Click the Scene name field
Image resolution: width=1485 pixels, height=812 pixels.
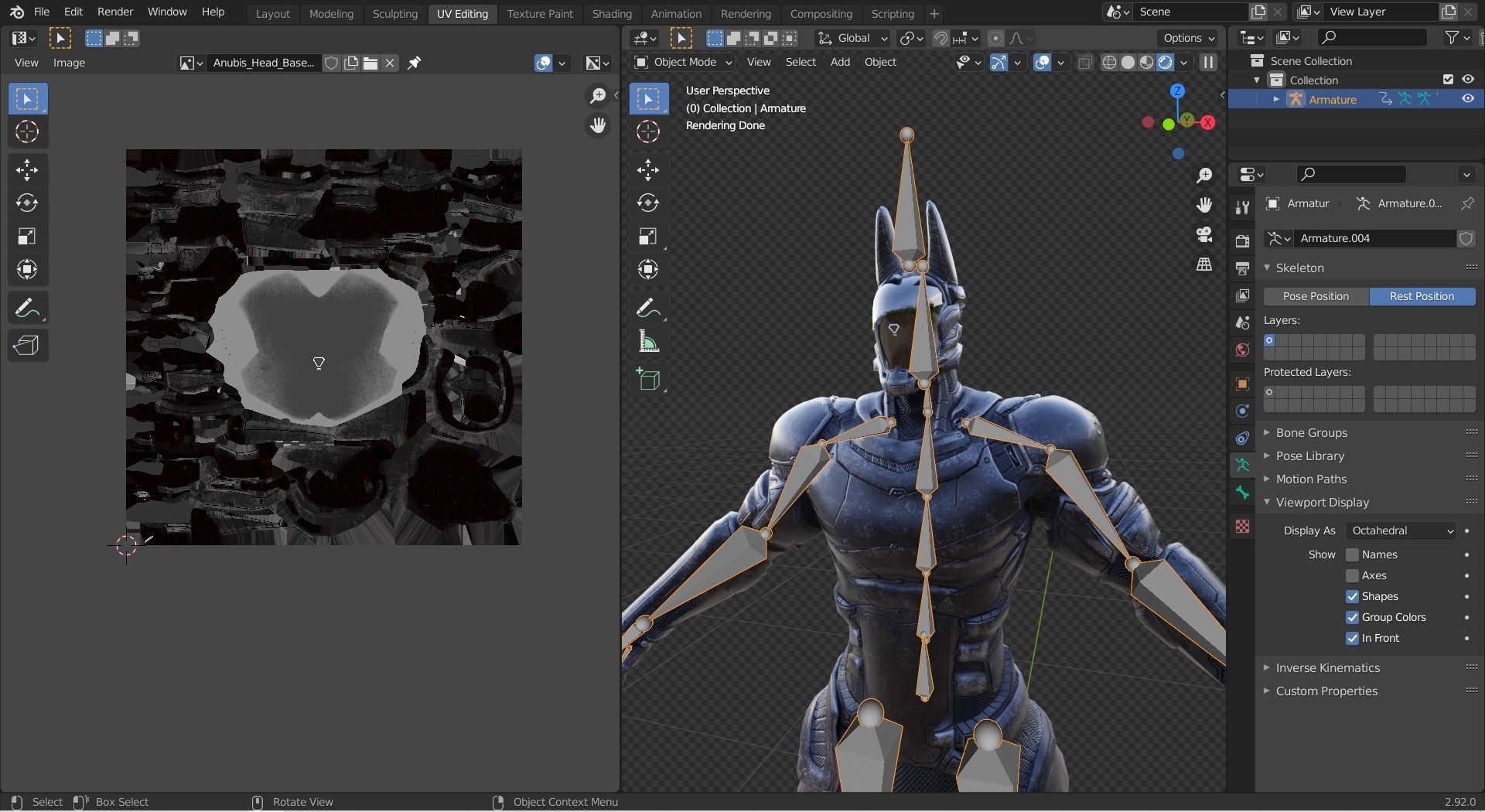(x=1191, y=12)
